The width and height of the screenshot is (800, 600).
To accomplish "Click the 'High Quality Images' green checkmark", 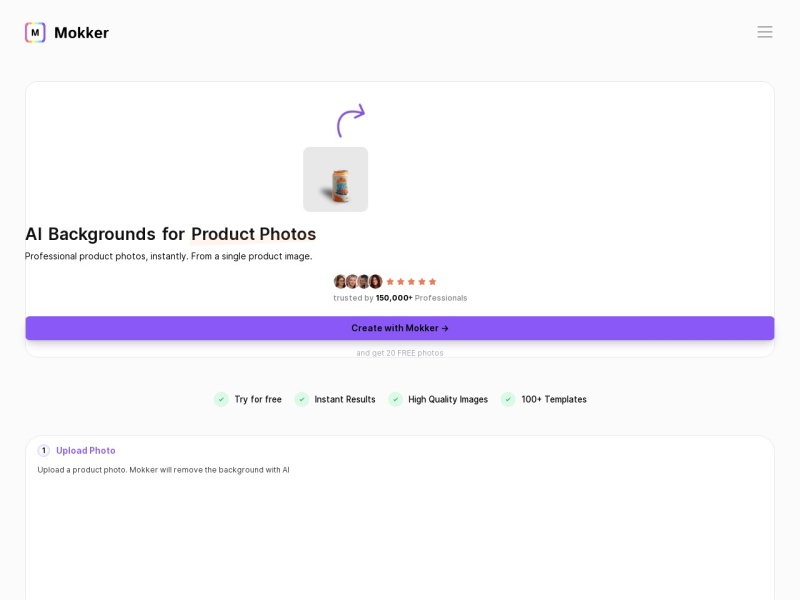I will pyautogui.click(x=395, y=399).
